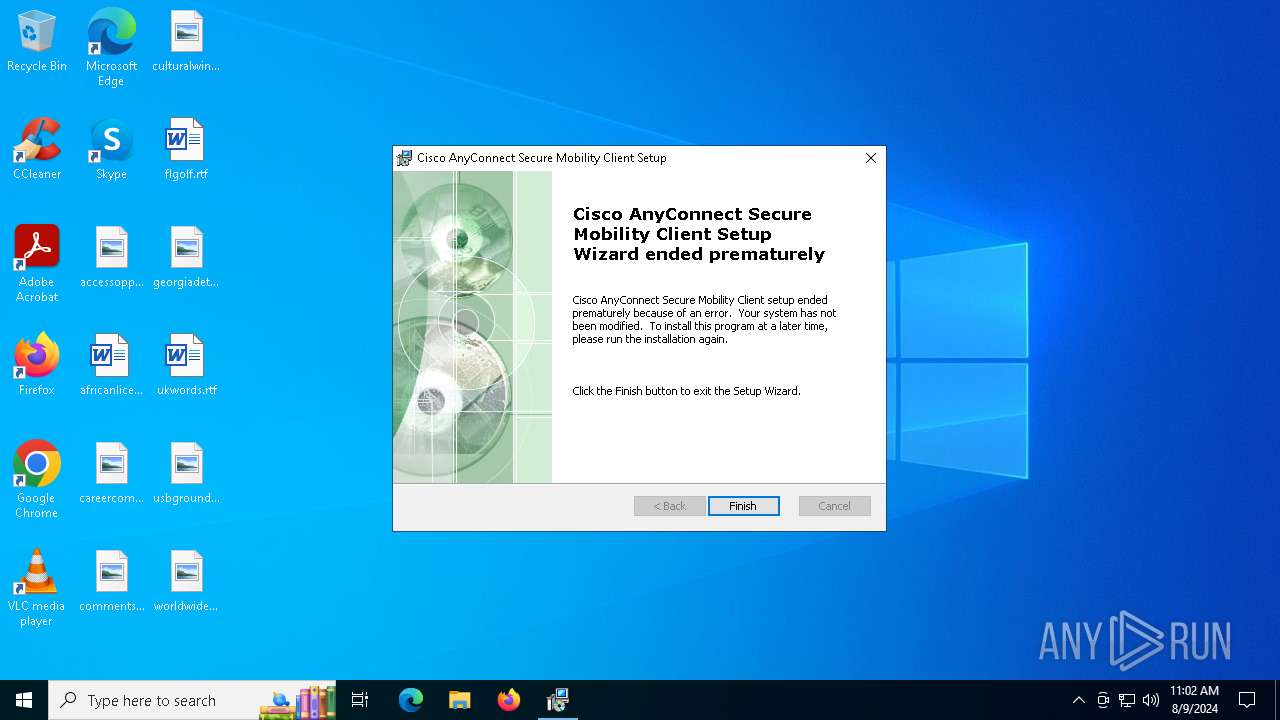Launch Firefox from the taskbar
This screenshot has height=720, width=1280.
pos(508,700)
